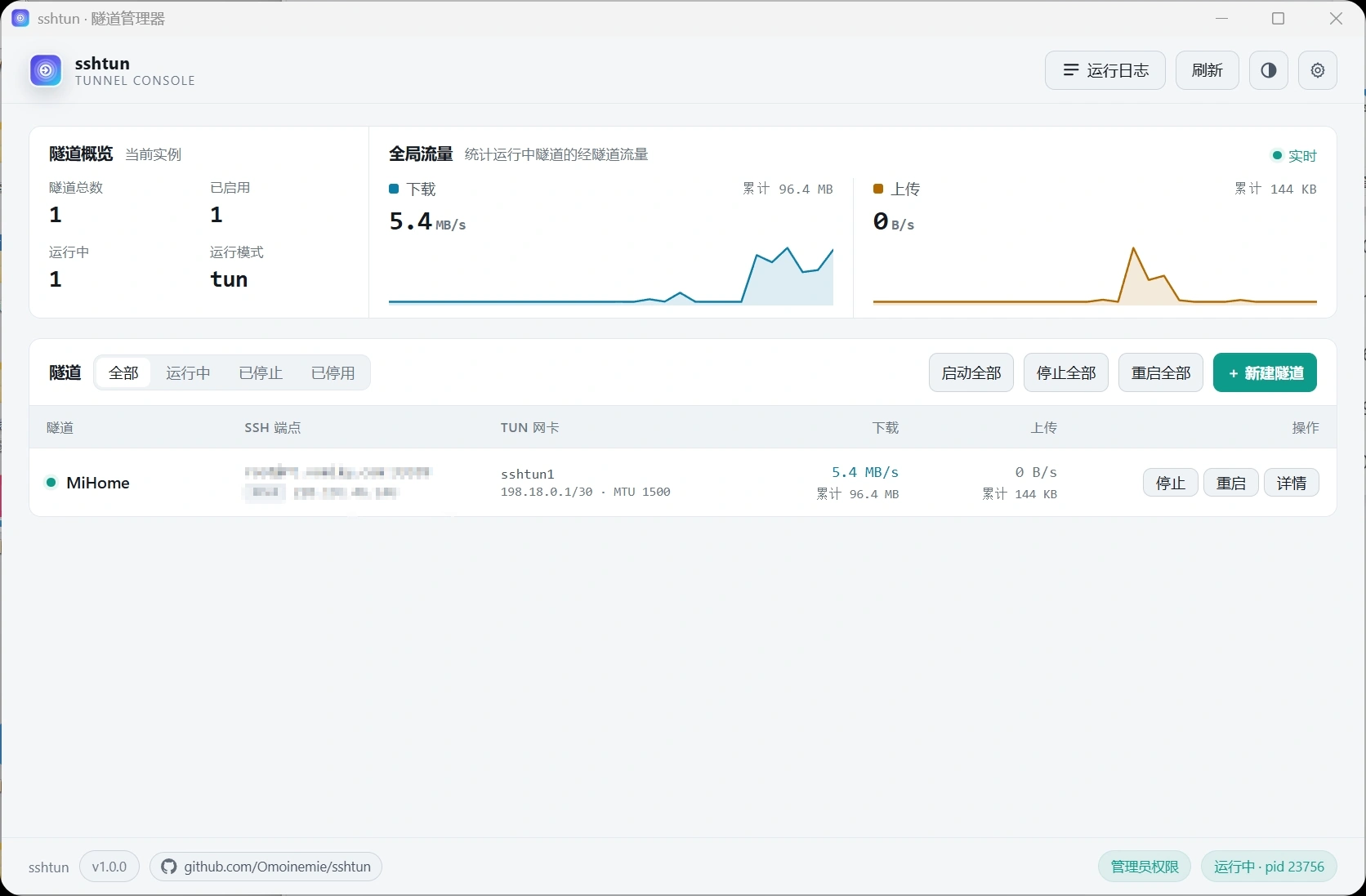Open 运行日志 log viewer
The height and width of the screenshot is (896, 1366).
click(x=1105, y=70)
